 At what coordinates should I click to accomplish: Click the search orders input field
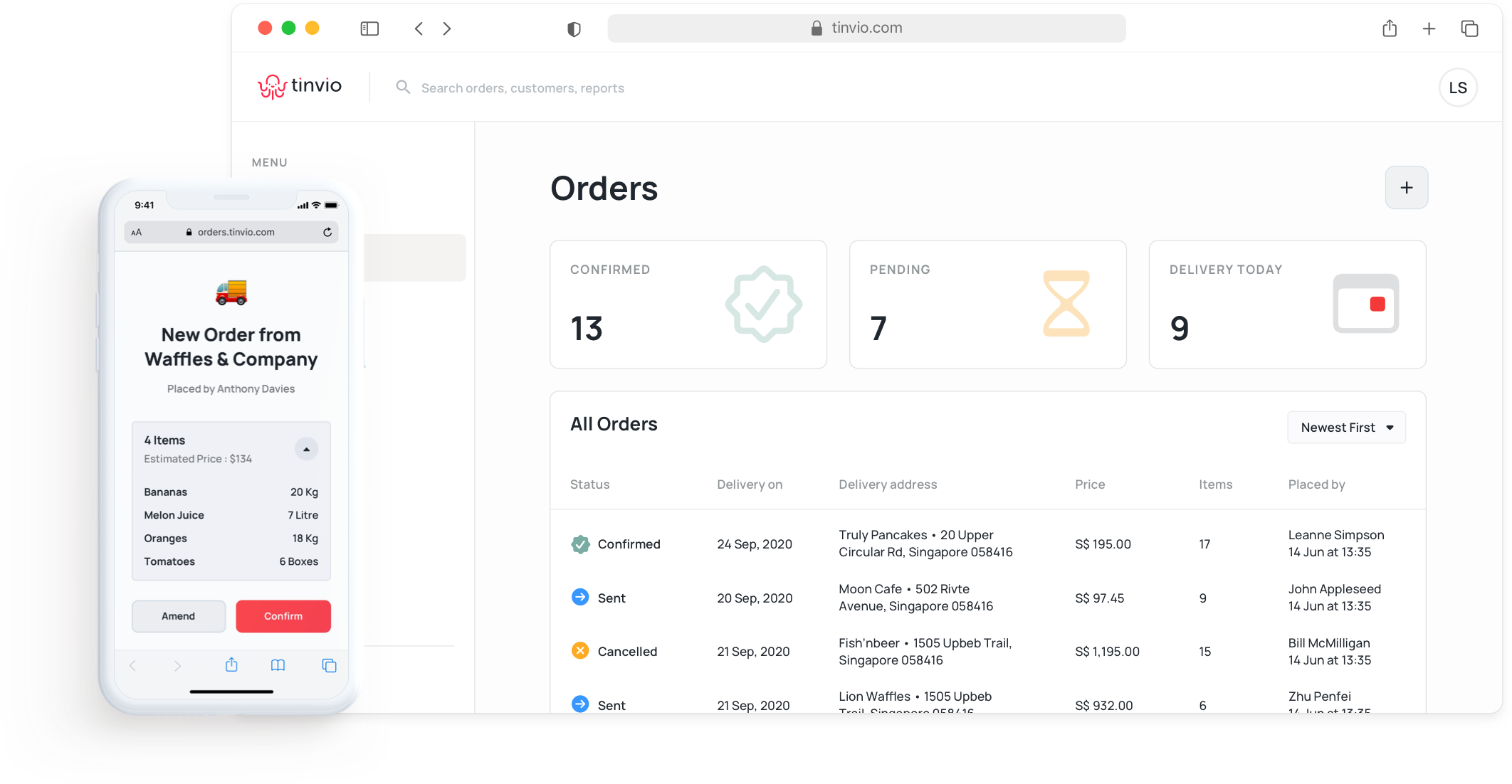click(x=523, y=88)
